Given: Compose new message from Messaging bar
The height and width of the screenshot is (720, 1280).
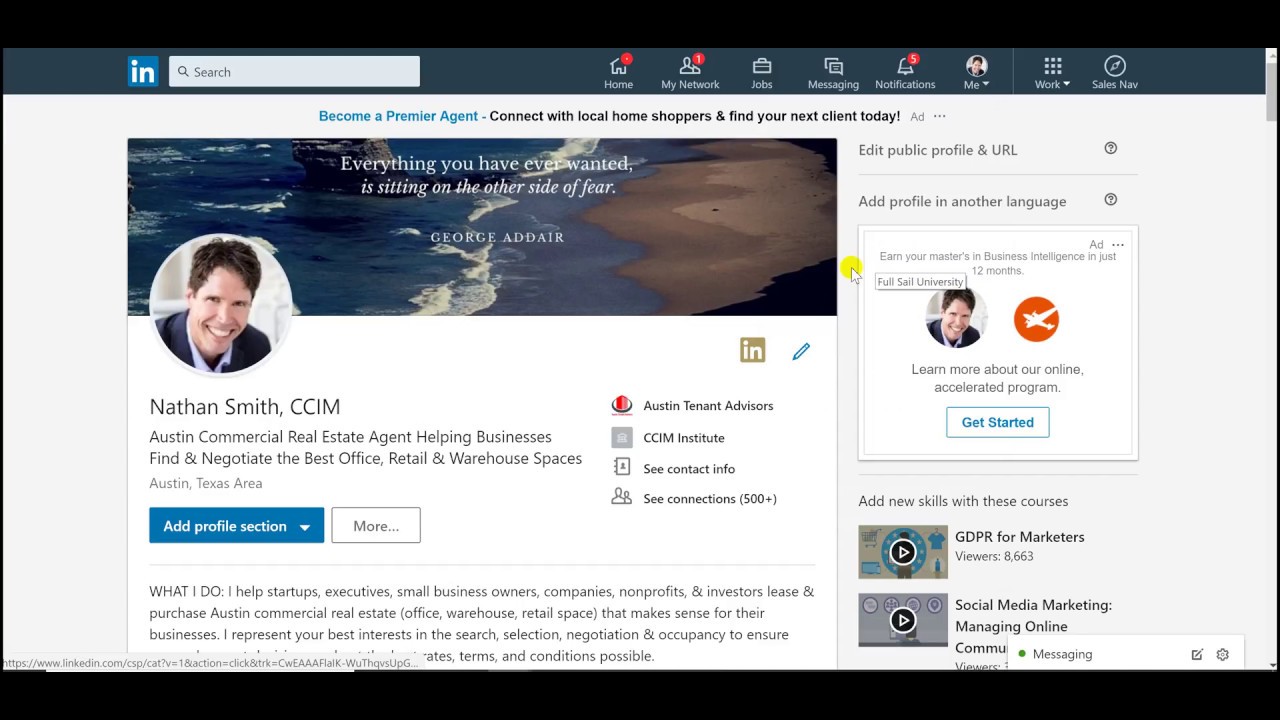Looking at the screenshot, I should [x=1197, y=654].
